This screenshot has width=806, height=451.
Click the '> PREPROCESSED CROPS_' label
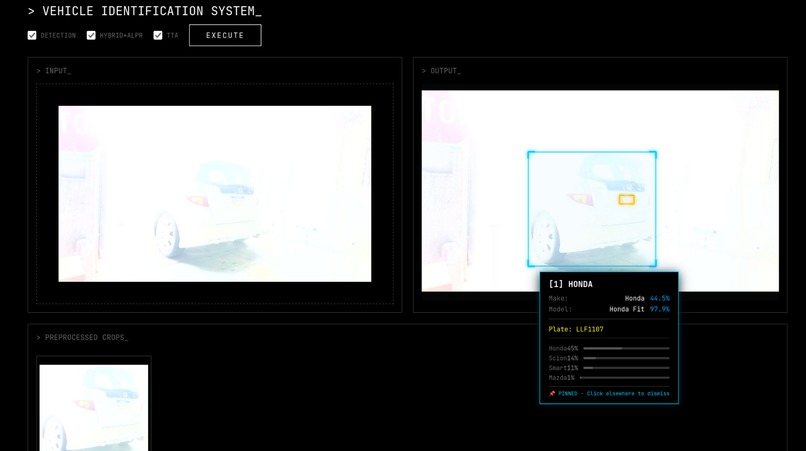tap(82, 337)
